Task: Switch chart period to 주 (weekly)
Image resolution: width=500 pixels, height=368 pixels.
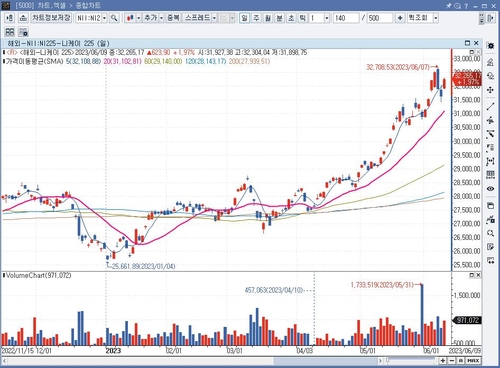Action: point(256,18)
